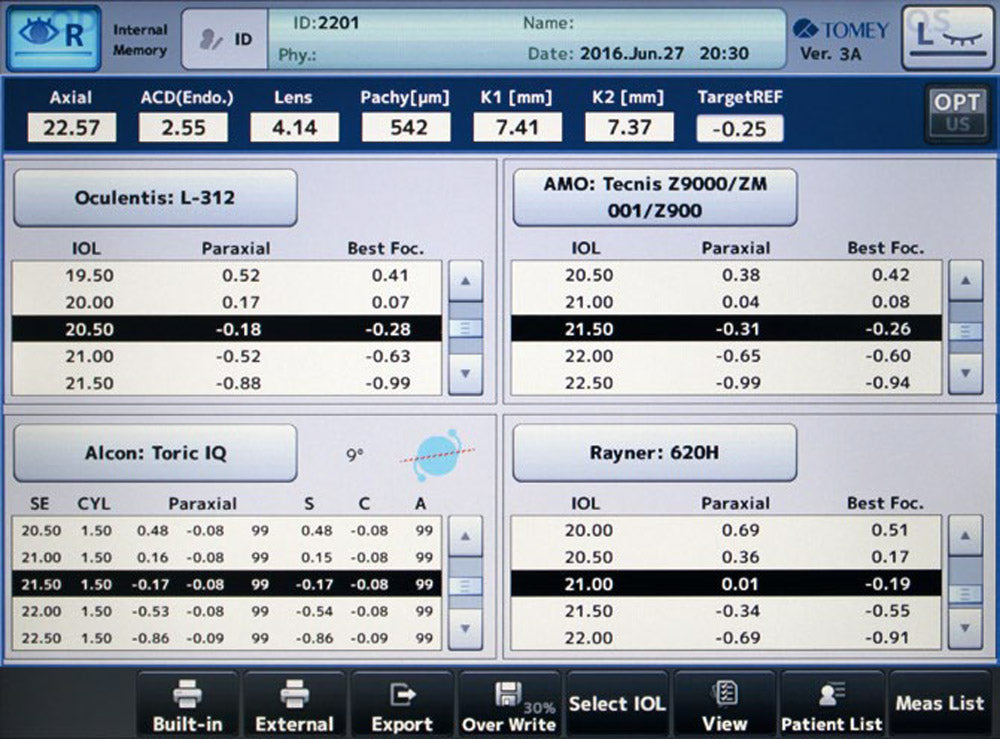Select Alcon Toric row with Paraxial 0.16
Viewport: 1000px width, 739px height.
click(x=226, y=557)
